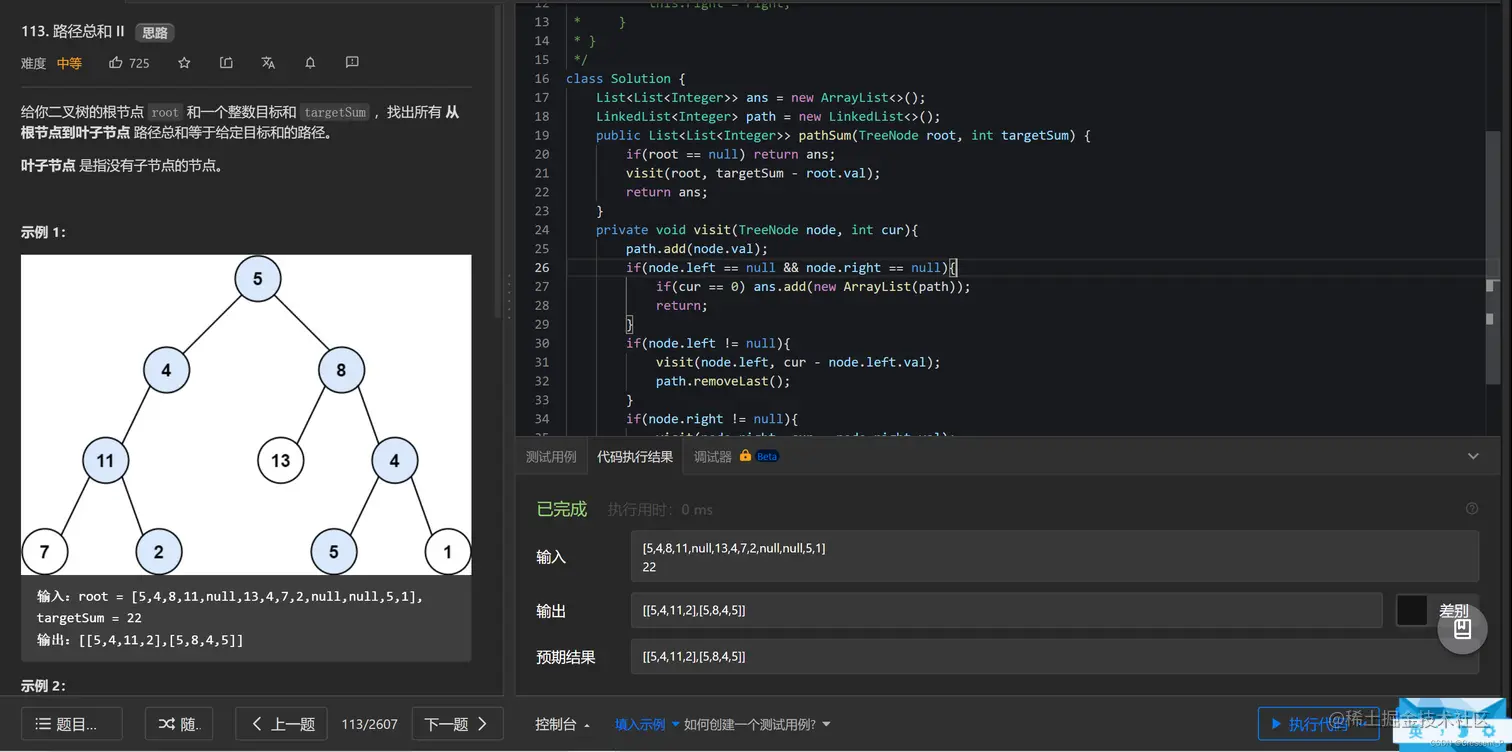Click the 输出 output field
This screenshot has height=752, width=1512.
[x=1006, y=610]
